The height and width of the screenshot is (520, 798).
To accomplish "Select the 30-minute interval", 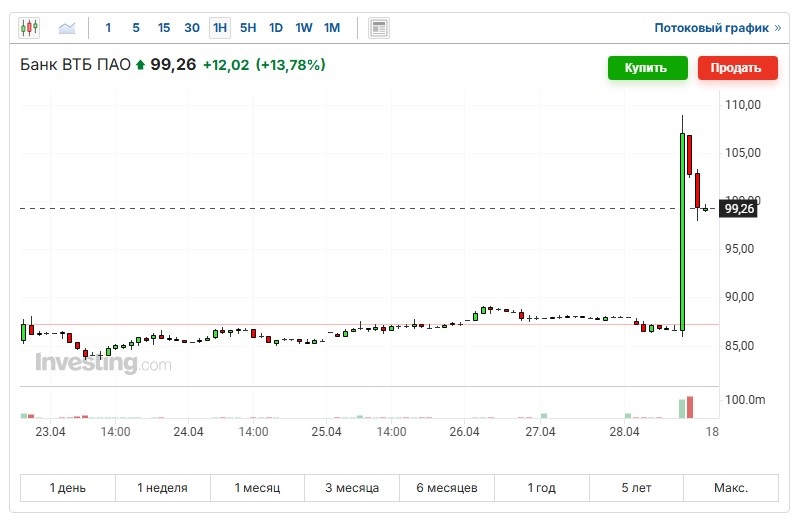I will click(x=192, y=28).
